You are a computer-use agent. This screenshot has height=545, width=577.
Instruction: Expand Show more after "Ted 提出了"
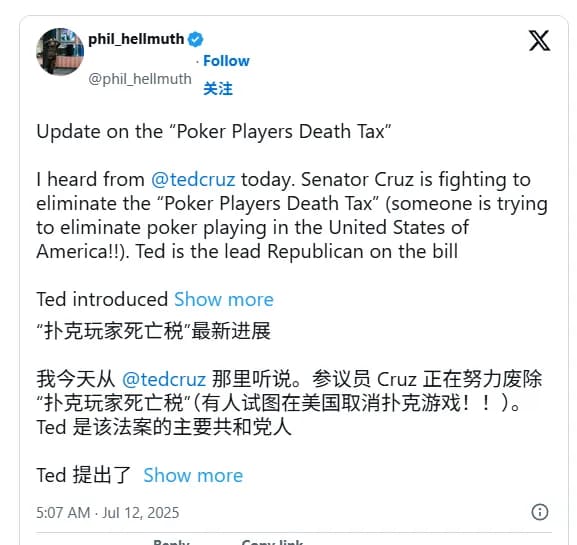coord(193,475)
